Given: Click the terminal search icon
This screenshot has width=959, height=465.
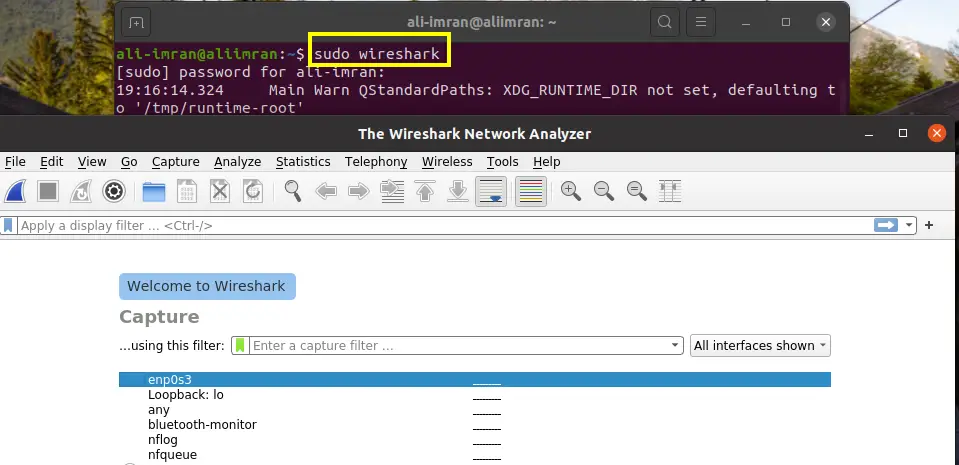Looking at the screenshot, I should pos(664,23).
